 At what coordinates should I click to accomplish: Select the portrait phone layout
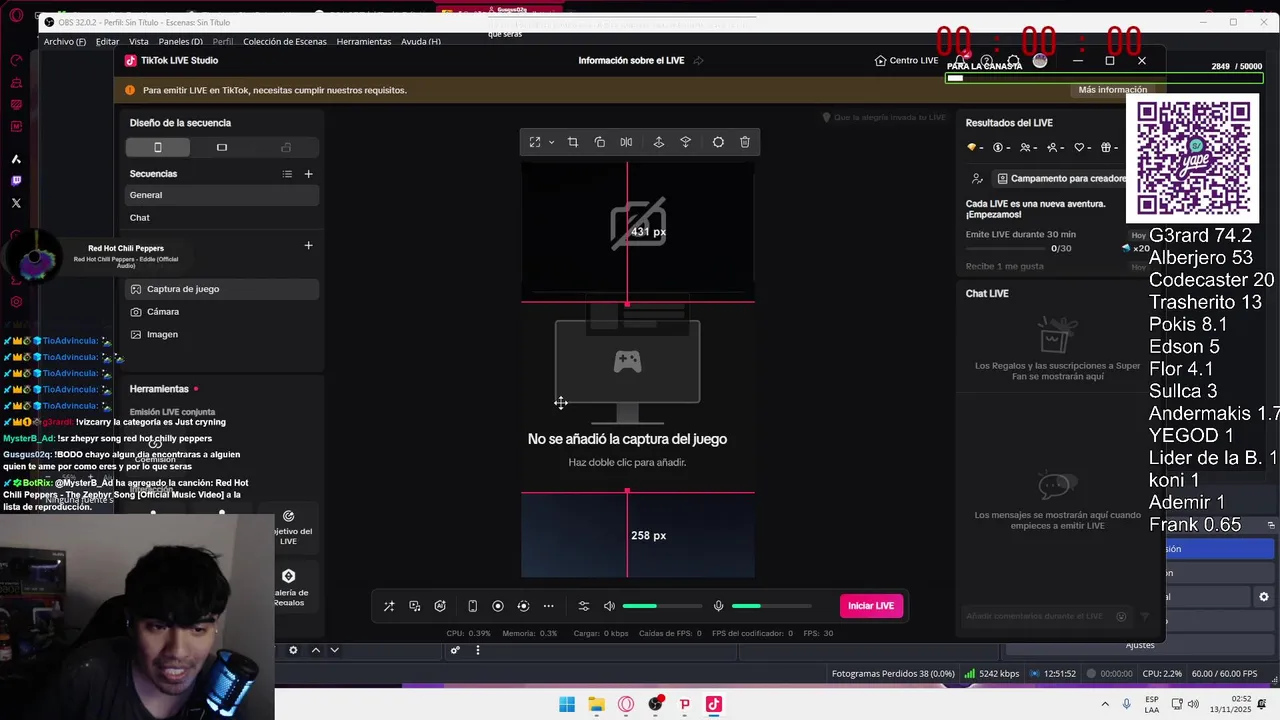(158, 147)
